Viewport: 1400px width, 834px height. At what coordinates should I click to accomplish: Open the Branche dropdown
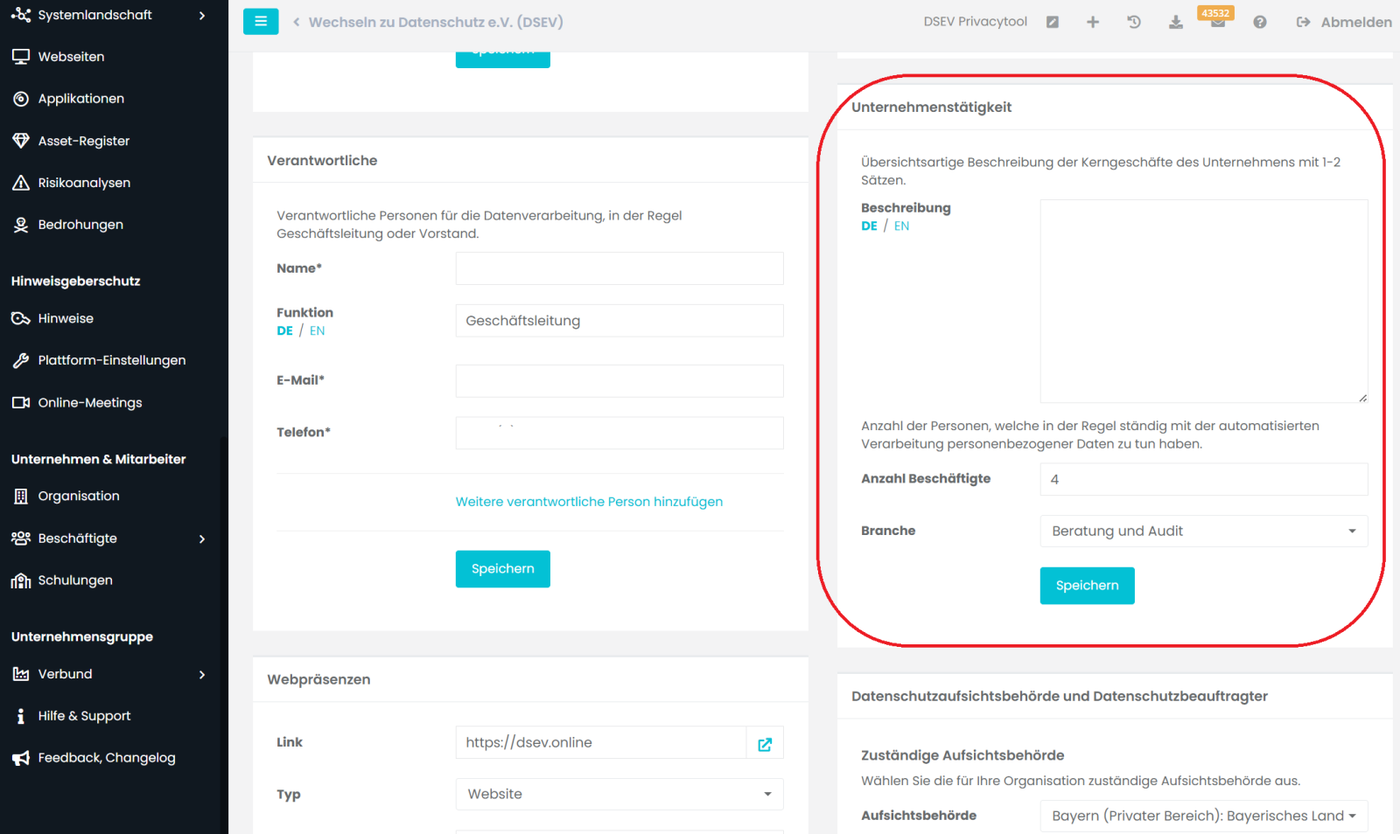1203,531
